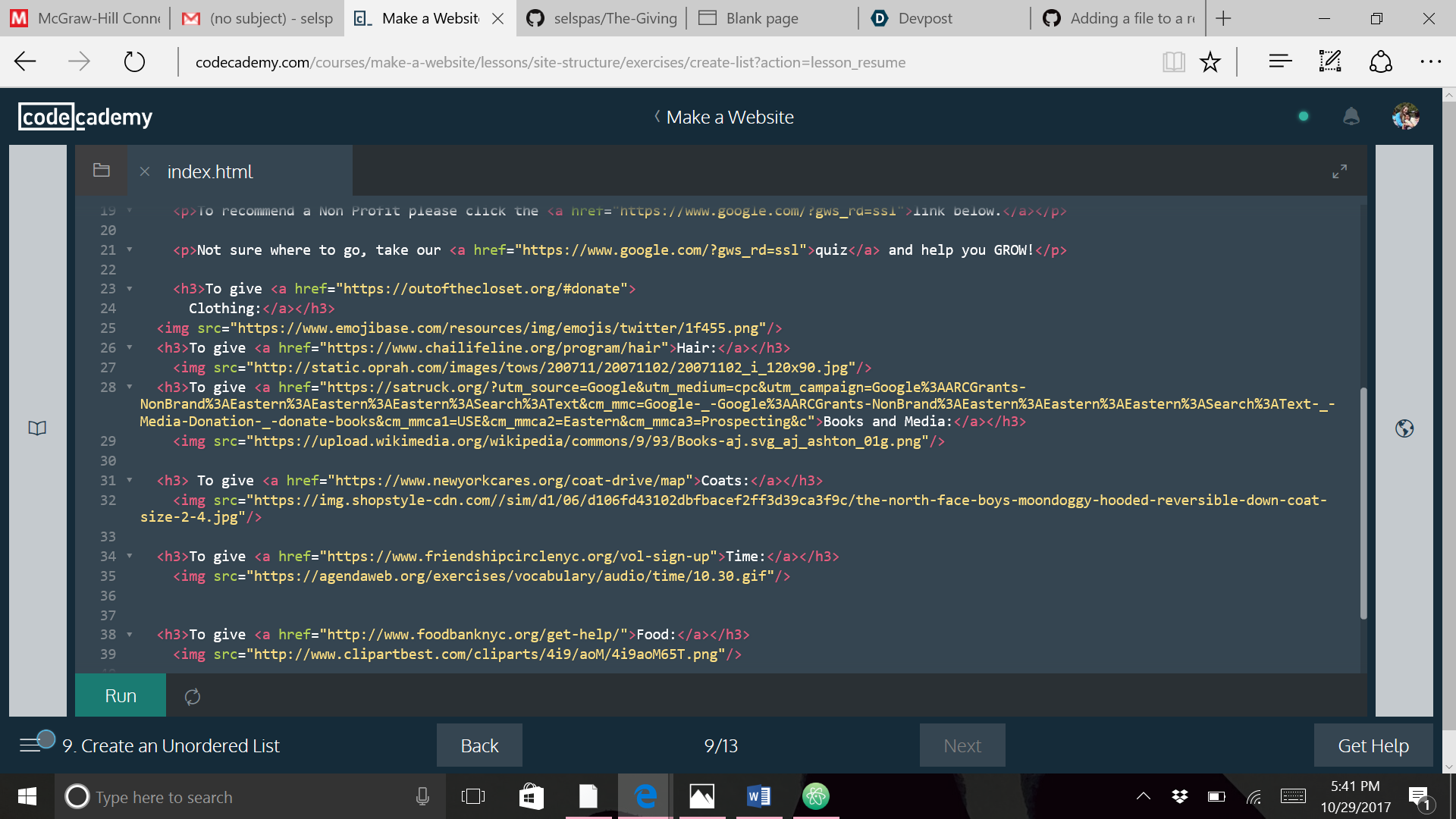Viewport: 1456px width, 819px height.
Task: Open the lesson instructions book panel
Action: coord(37,428)
